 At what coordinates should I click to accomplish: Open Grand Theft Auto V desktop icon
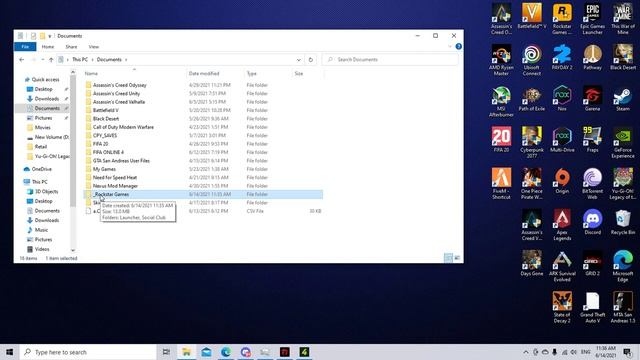592,307
